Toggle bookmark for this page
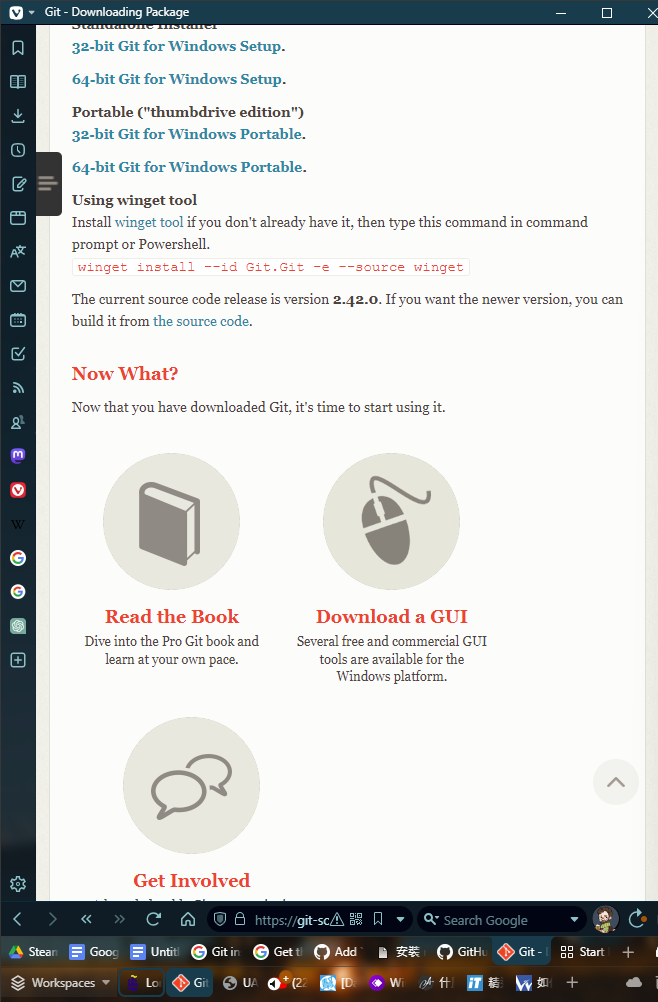 tap(378, 920)
